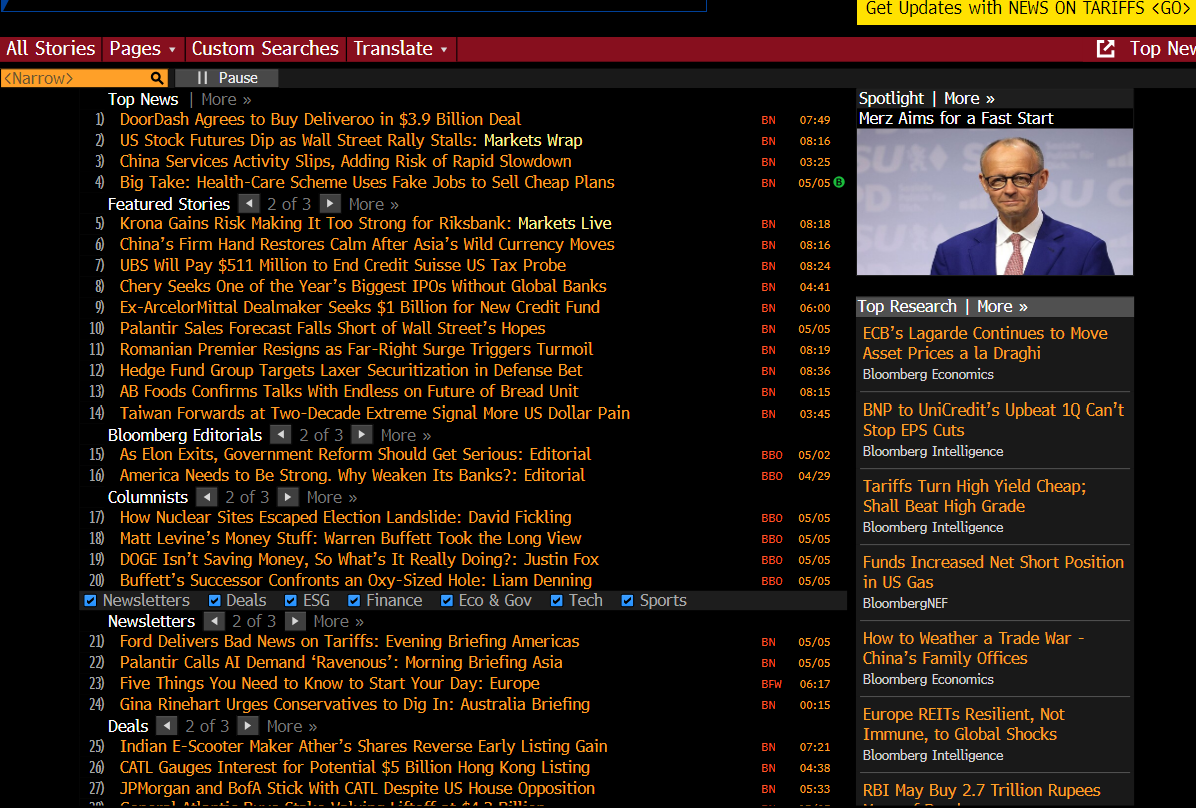Click the Spotlight section heading
The image size is (1196, 808).
click(x=891, y=98)
